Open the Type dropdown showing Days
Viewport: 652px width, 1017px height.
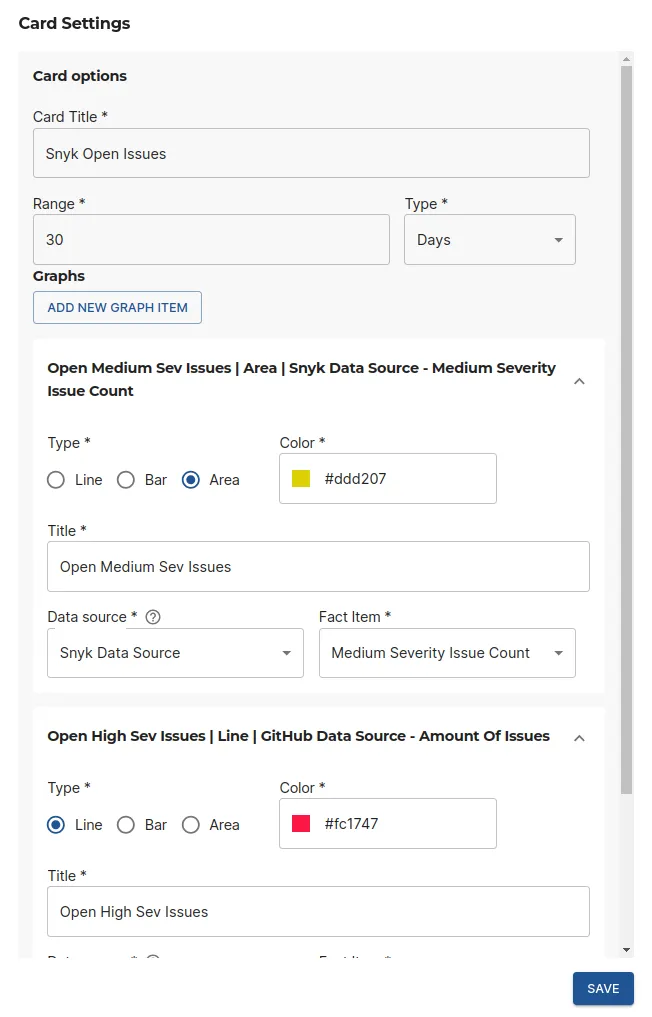[x=489, y=239]
